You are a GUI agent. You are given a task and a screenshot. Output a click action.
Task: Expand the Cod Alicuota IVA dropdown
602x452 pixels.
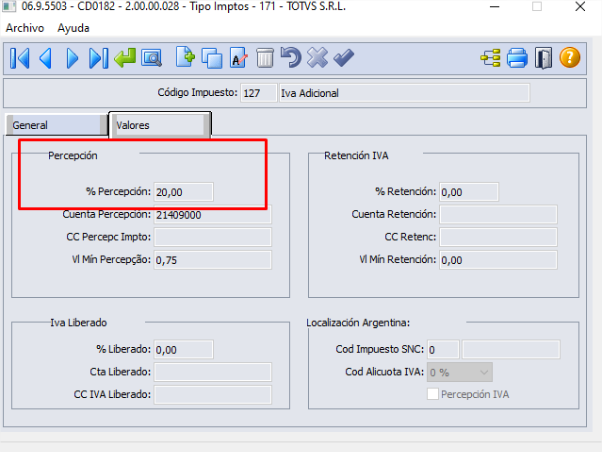[x=460, y=372]
